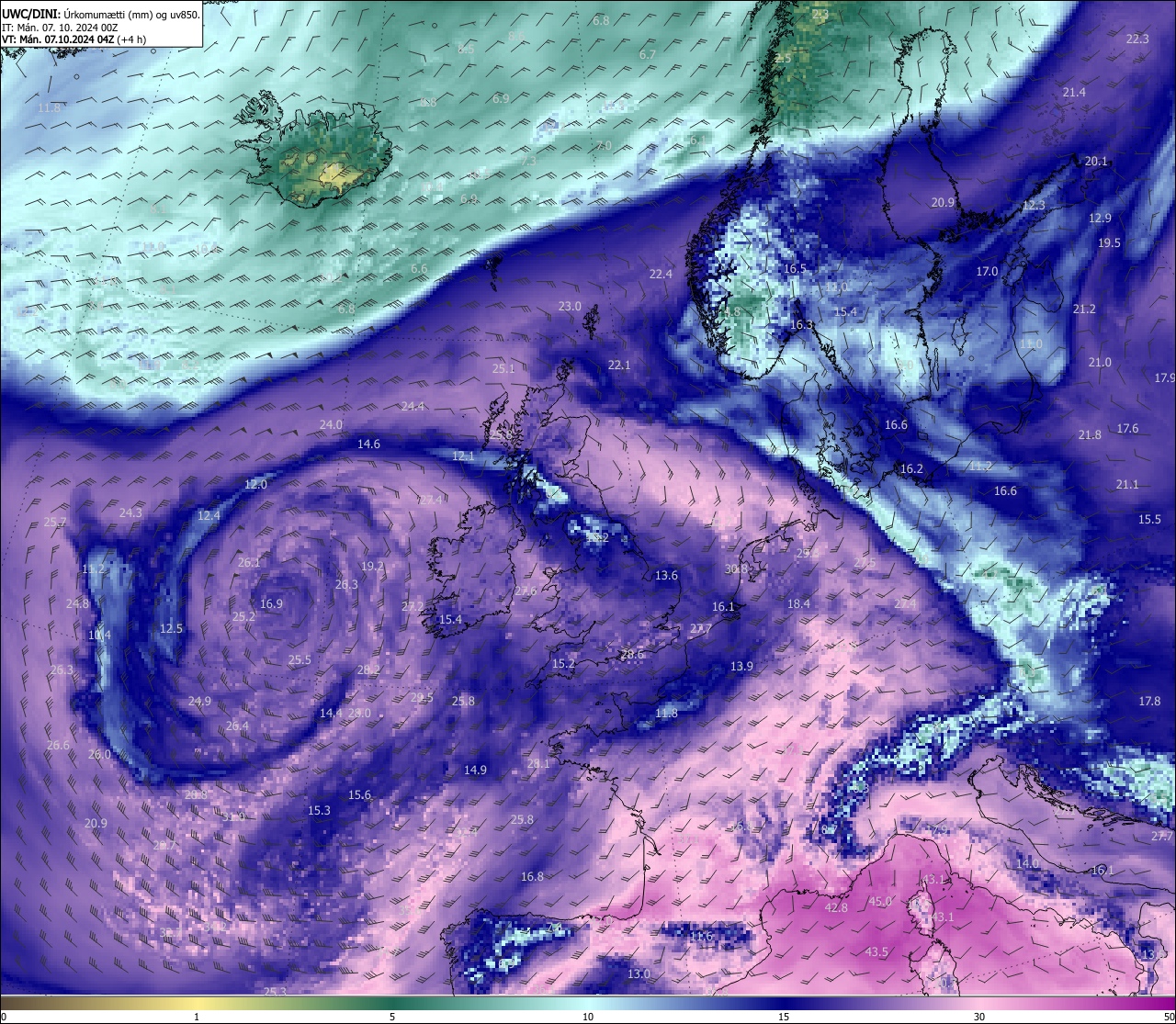Click the value 45.0 on map
This screenshot has width=1176, height=1024.
[x=880, y=901]
